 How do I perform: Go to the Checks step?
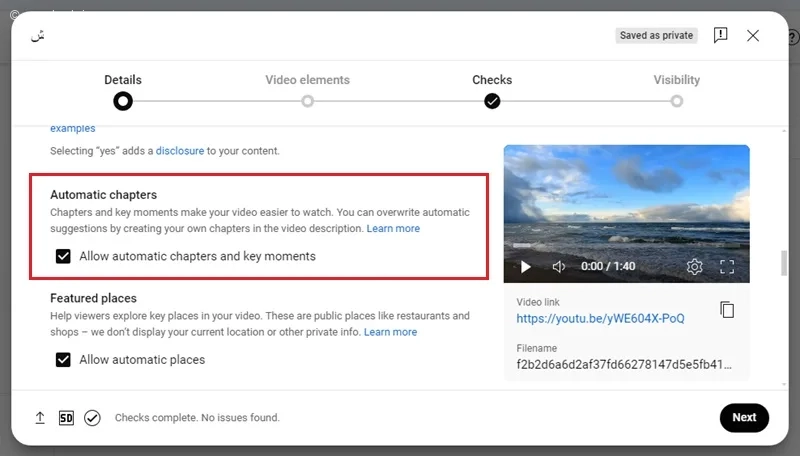point(492,80)
